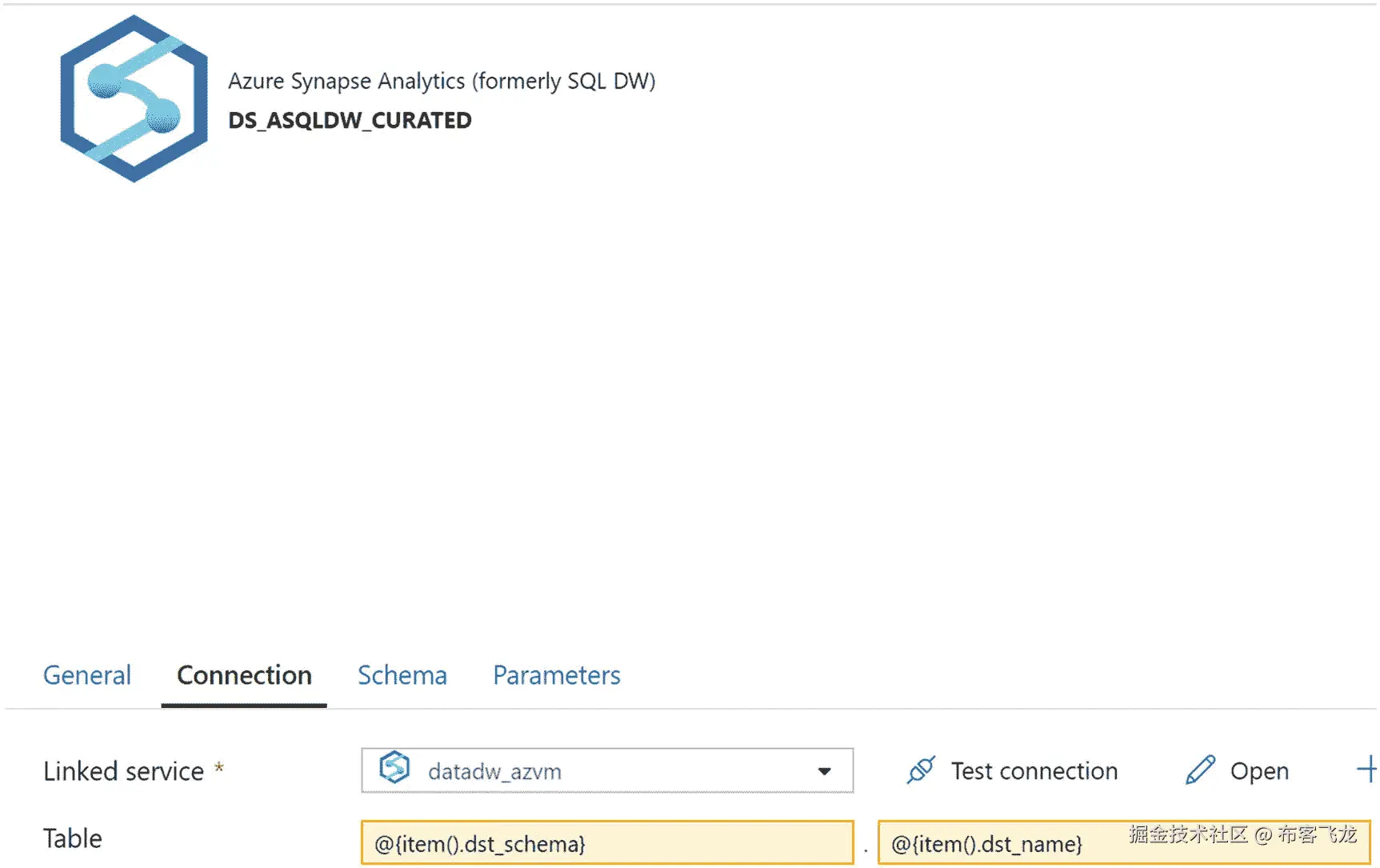Viewport: 1380px width, 868px height.
Task: Click the Azure Synapse Analytics hexagon logo
Action: [x=134, y=98]
